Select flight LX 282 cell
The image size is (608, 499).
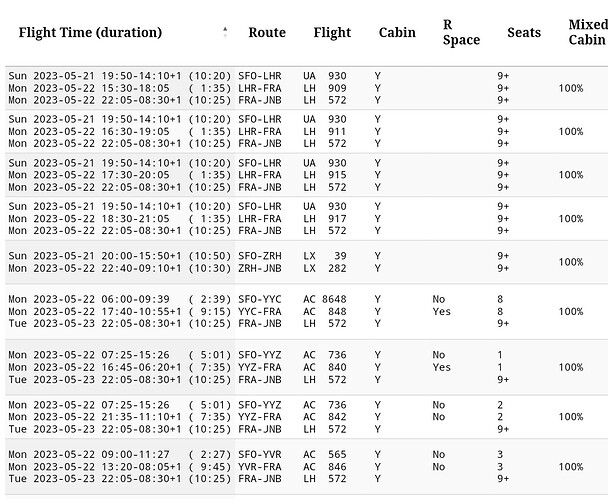click(325, 268)
